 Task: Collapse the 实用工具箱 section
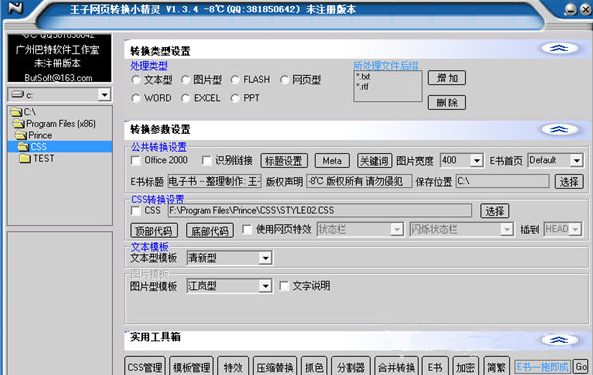coord(559,340)
